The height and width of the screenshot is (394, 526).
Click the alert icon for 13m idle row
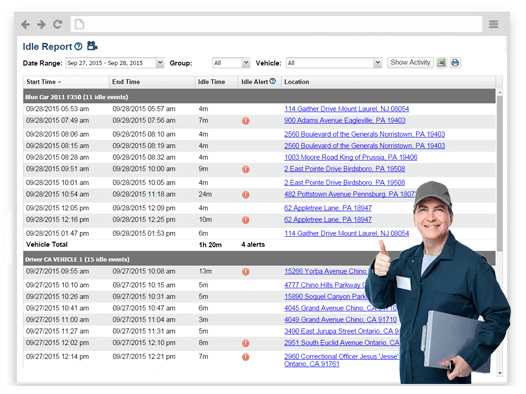click(246, 272)
